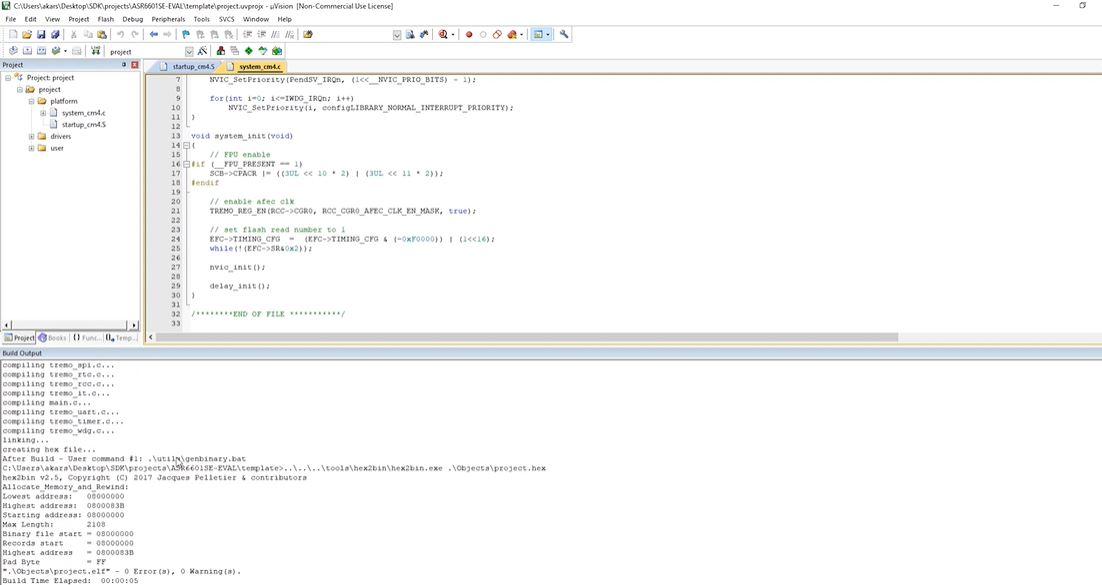Viewport: 1102px width, 585px height.
Task: Open Options for Target
Action: [202, 51]
